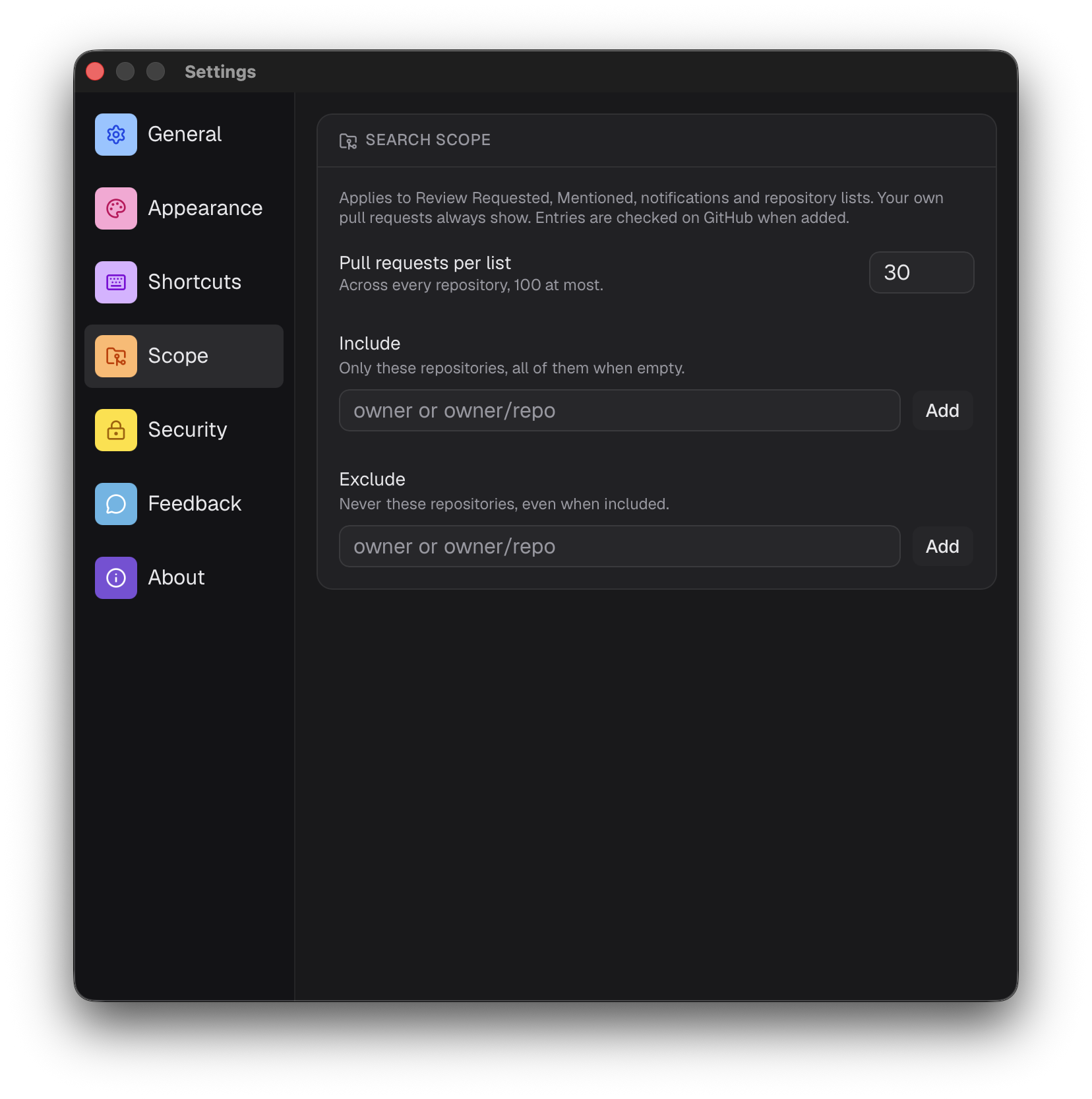Viewport: 1092px width, 1099px height.
Task: Switch to the Appearance label
Action: (205, 208)
